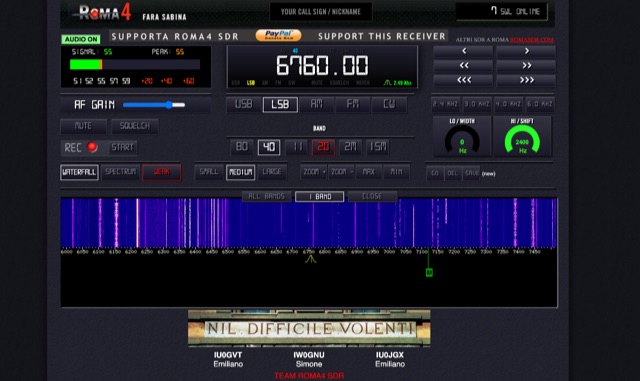Choose SMALL waterfall size
640x381 pixels.
(x=209, y=172)
